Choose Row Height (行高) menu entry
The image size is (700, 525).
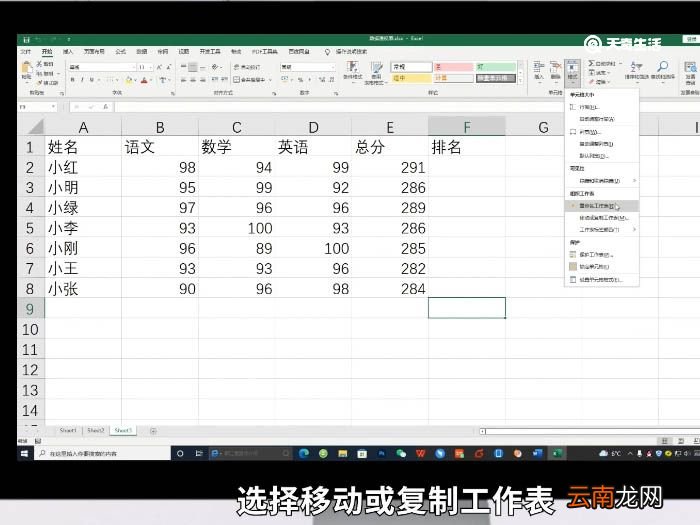(x=602, y=107)
